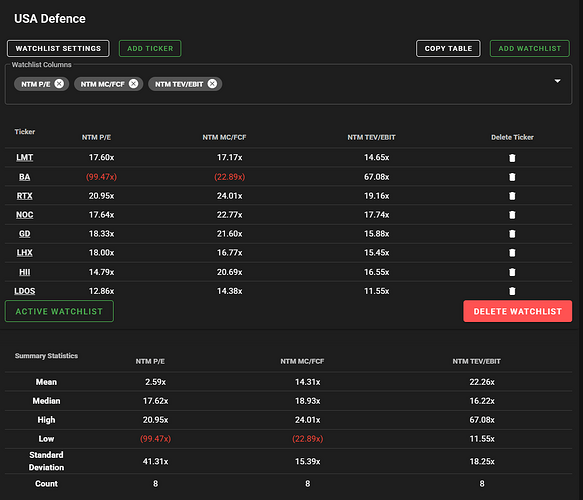583x500 pixels.
Task: Click the USA Defence watchlist title
Action: 50,19
